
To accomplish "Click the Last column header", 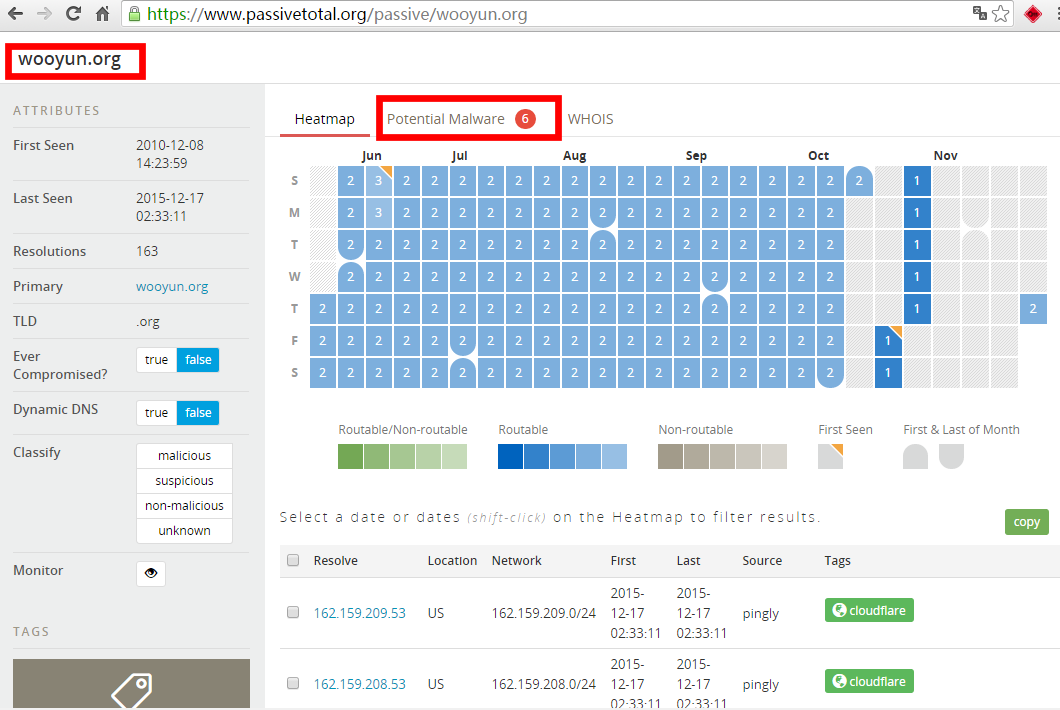I will pyautogui.click(x=688, y=561).
